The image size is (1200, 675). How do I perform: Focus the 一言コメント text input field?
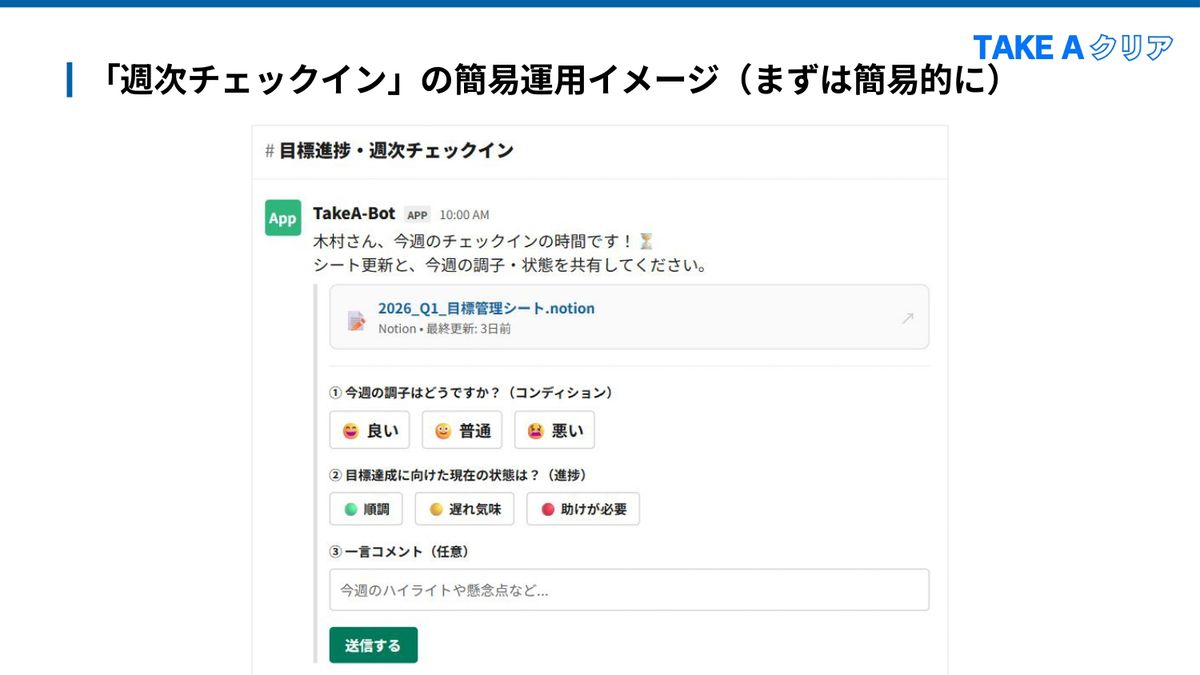point(629,590)
